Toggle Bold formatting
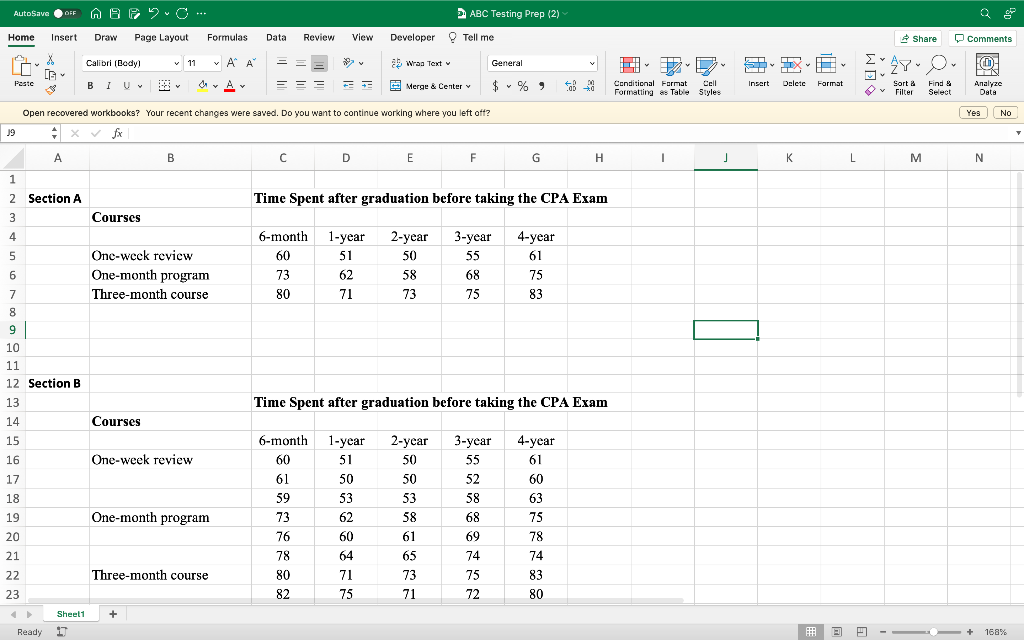1024x640 pixels. (90, 86)
